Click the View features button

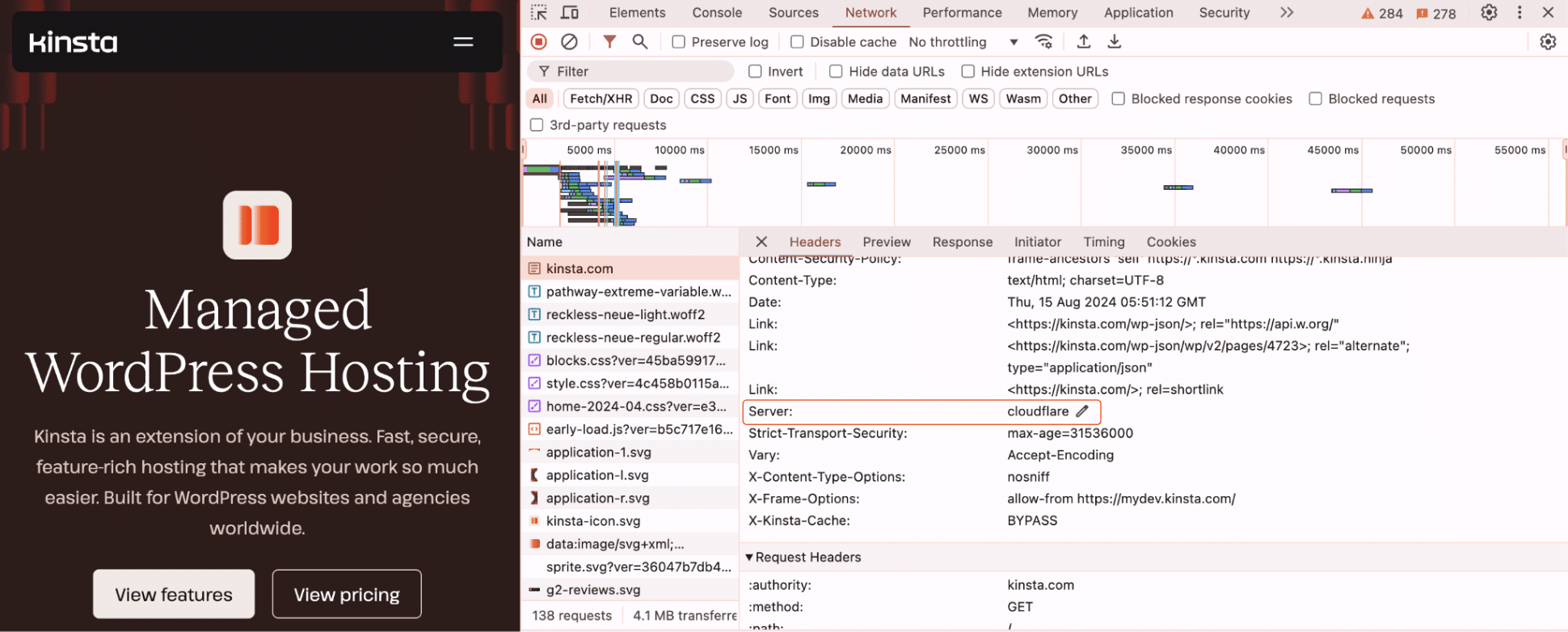(174, 594)
